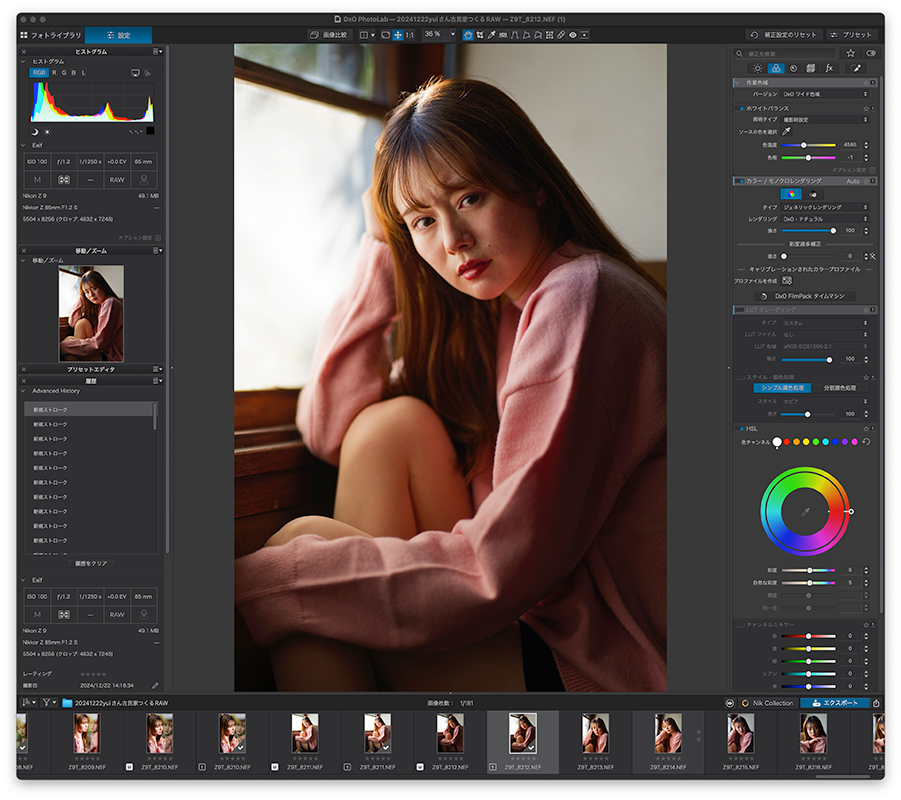Click the HSL reset arrow icon
901x800 pixels.
pos(866,441)
